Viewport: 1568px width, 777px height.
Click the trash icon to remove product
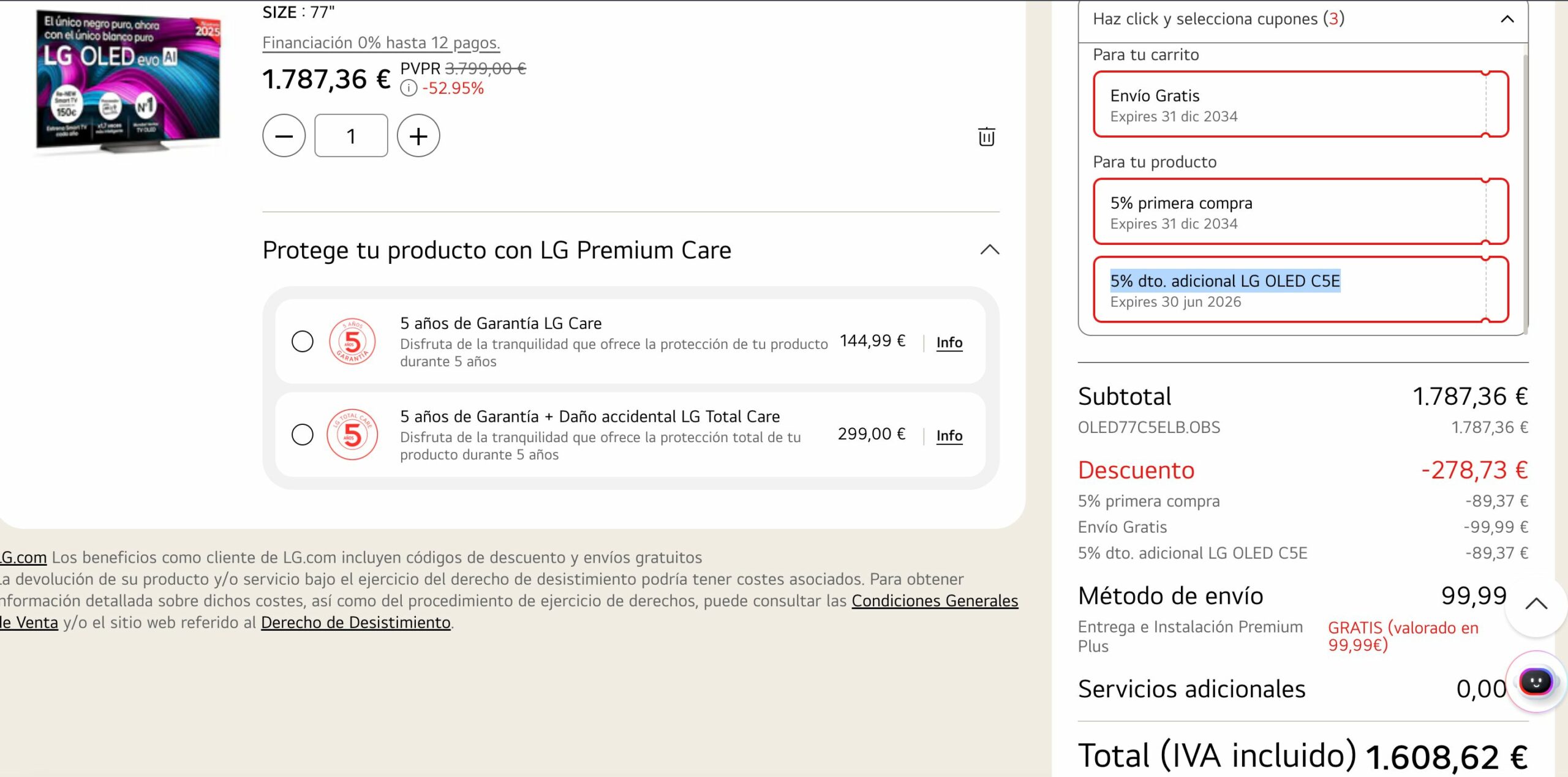pos(986,136)
